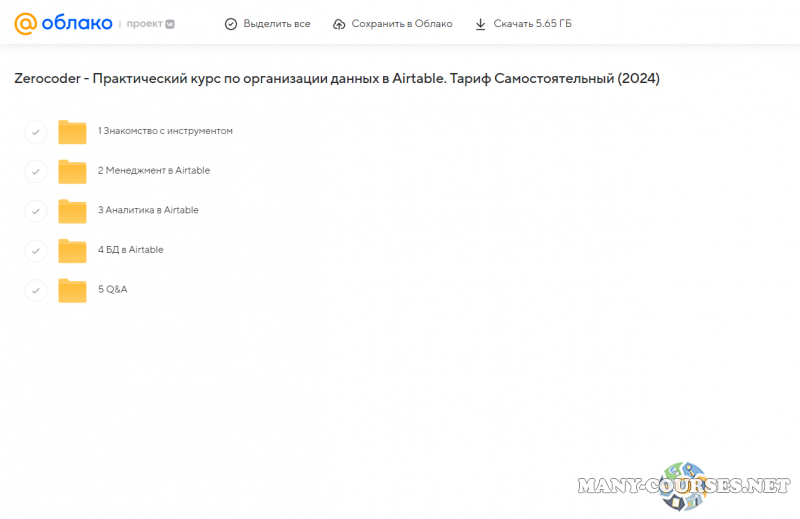Screen dimensions: 800x519
Task: Open the folder icon for 3 Аналитика в Airtable
Action: tap(72, 211)
